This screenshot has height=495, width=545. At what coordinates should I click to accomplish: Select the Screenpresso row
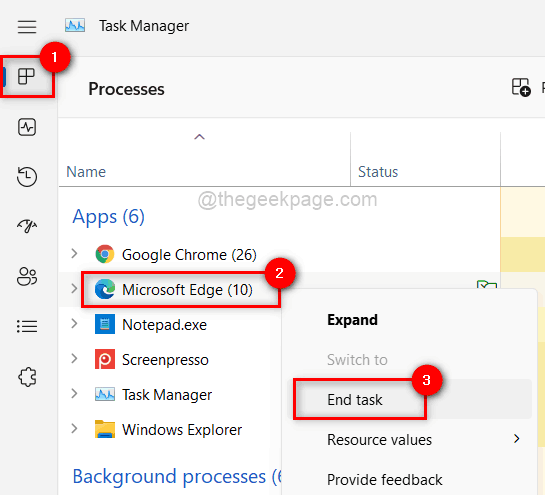170,360
